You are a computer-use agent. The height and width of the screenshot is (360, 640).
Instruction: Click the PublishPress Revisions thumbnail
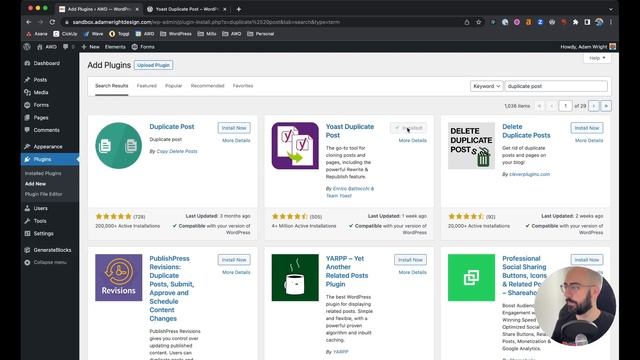point(119,278)
